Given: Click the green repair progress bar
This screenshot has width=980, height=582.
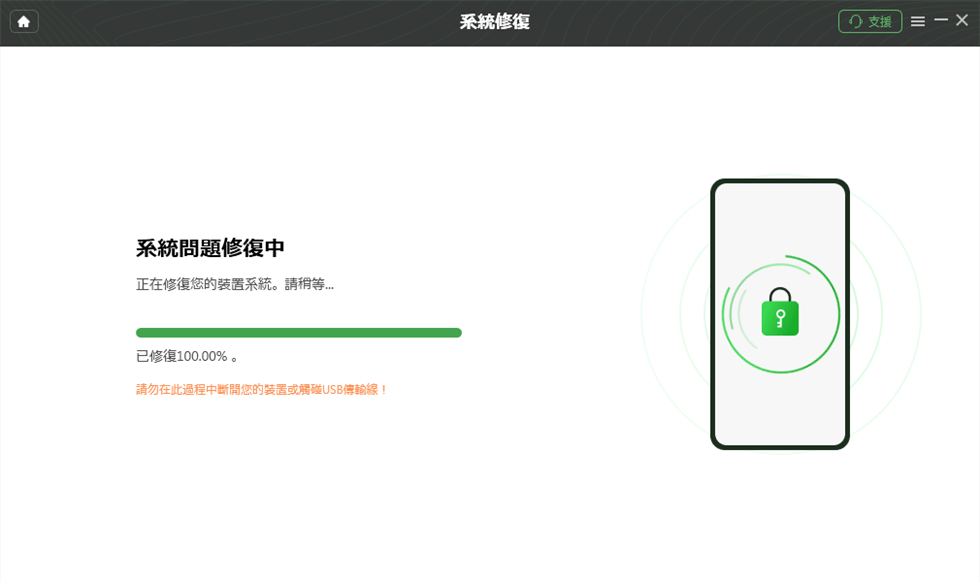Looking at the screenshot, I should (298, 331).
